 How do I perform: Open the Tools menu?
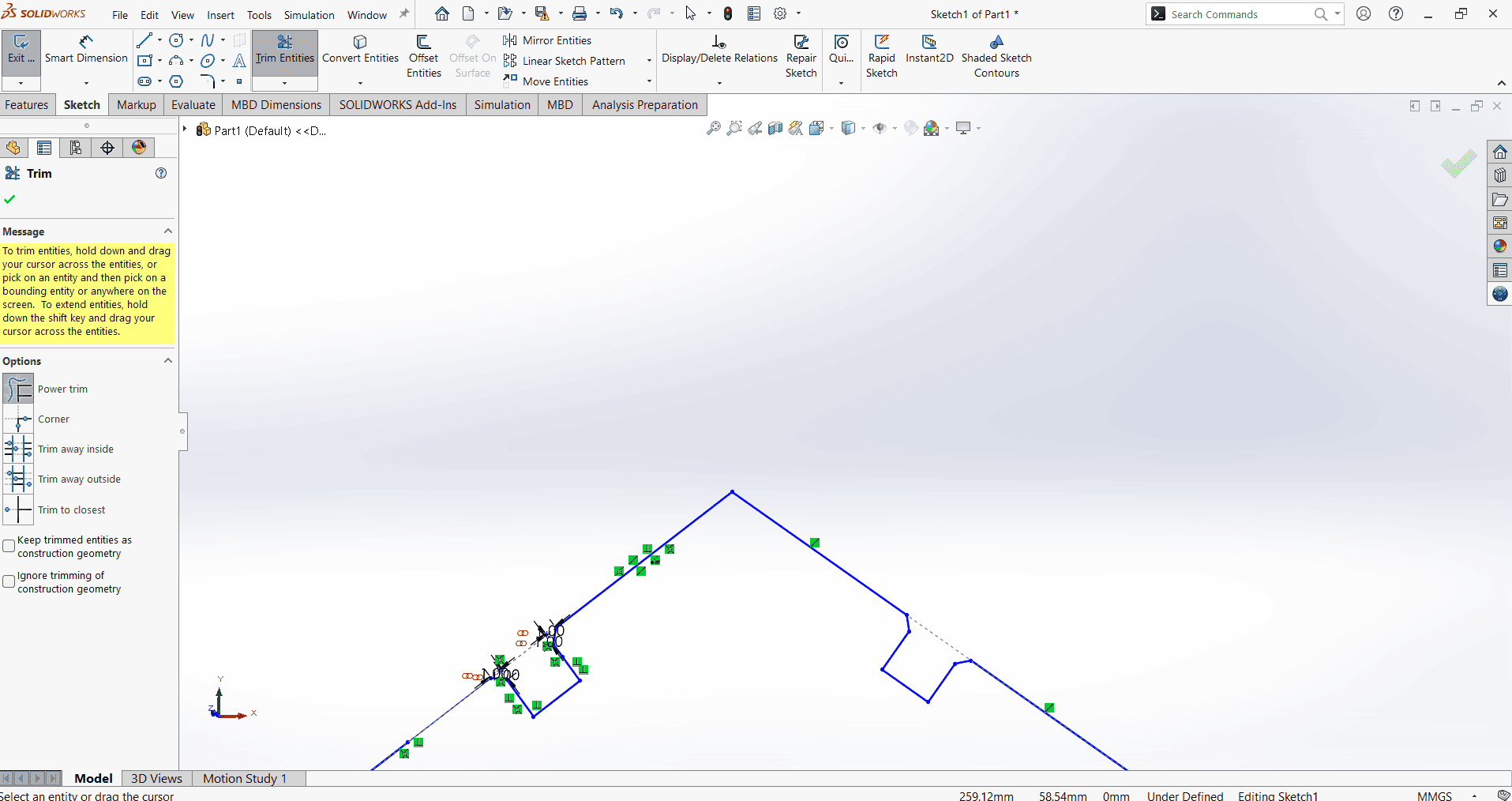coord(259,15)
